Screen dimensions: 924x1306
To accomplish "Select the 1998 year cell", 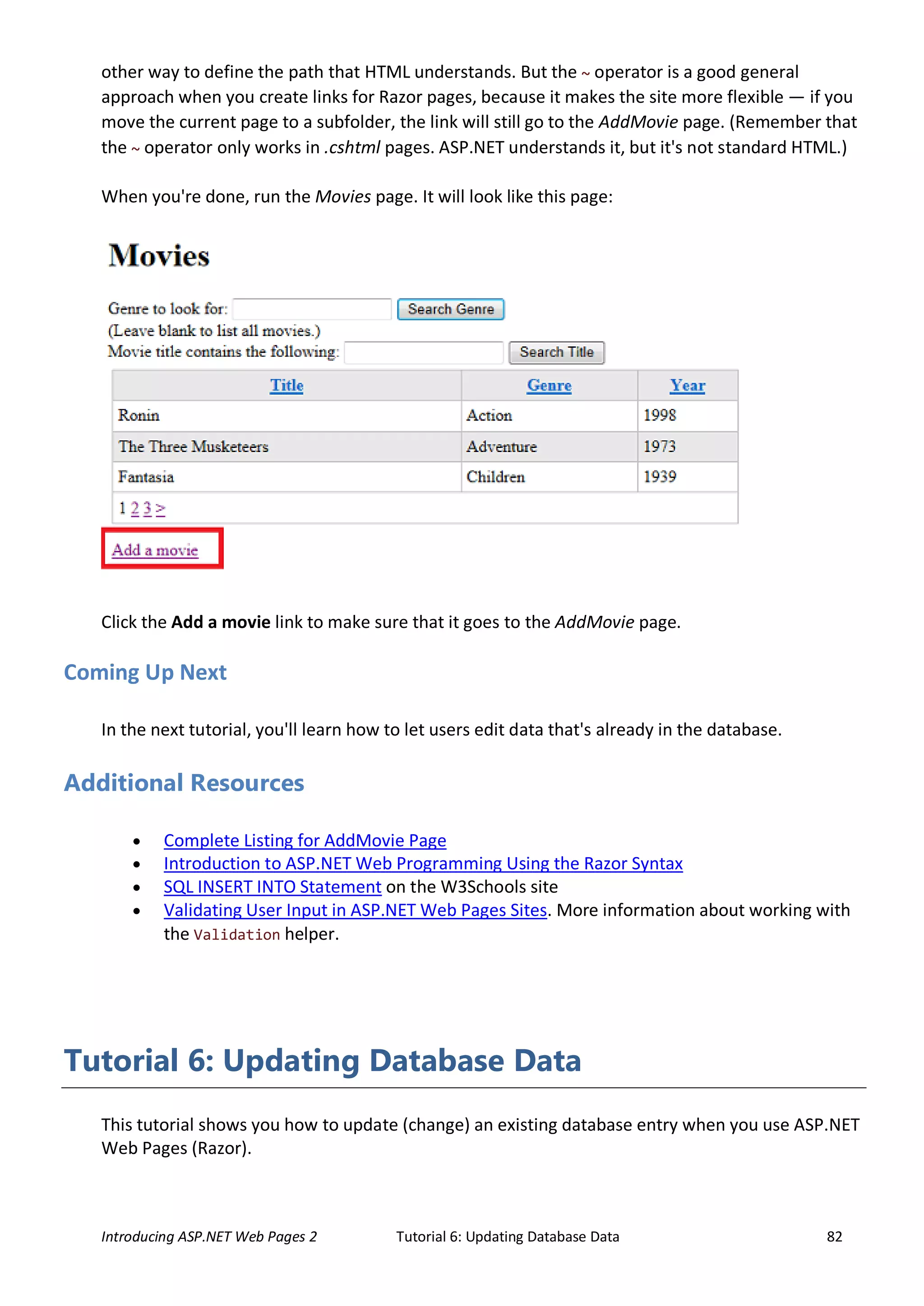I will point(688,416).
